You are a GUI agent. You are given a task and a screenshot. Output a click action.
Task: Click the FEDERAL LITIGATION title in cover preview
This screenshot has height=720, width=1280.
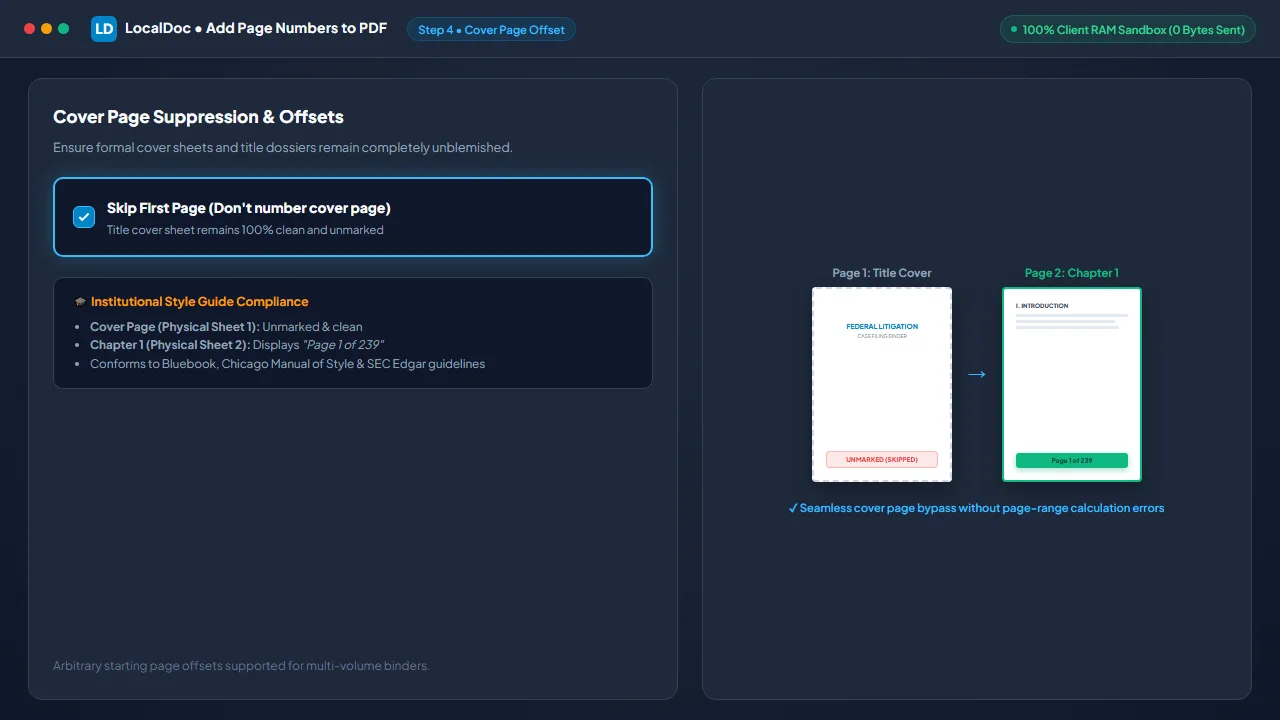[882, 327]
